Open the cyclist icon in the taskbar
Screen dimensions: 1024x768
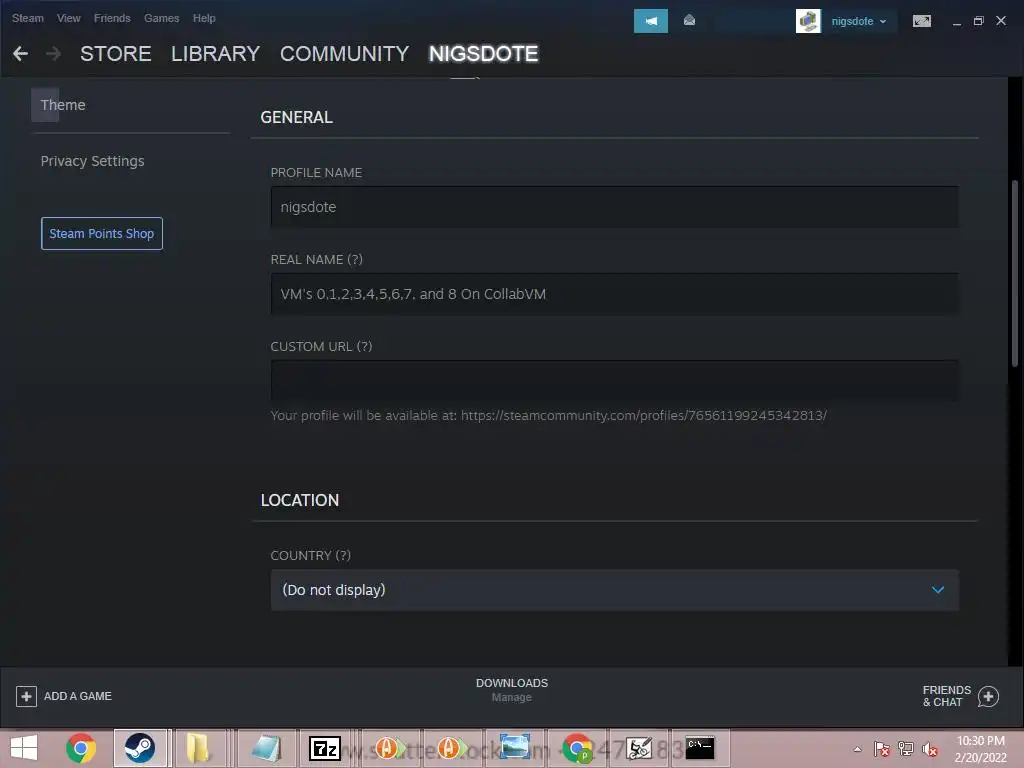(639, 748)
